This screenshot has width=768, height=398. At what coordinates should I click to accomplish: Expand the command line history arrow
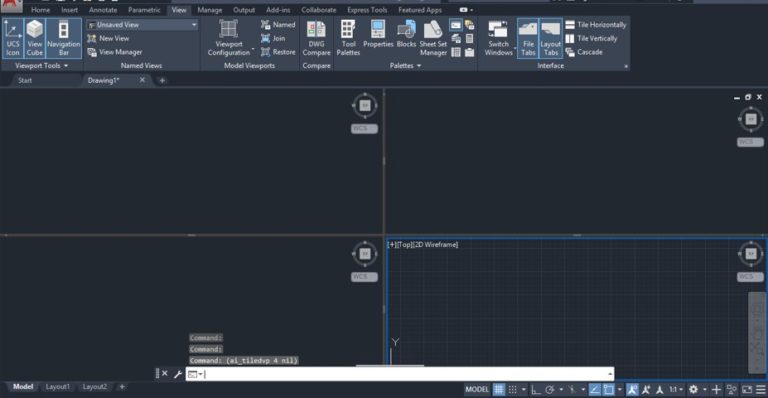click(610, 374)
